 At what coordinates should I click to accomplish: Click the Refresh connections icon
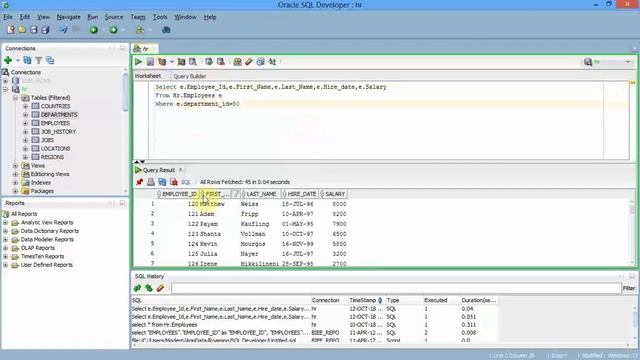pyautogui.click(x=27, y=60)
